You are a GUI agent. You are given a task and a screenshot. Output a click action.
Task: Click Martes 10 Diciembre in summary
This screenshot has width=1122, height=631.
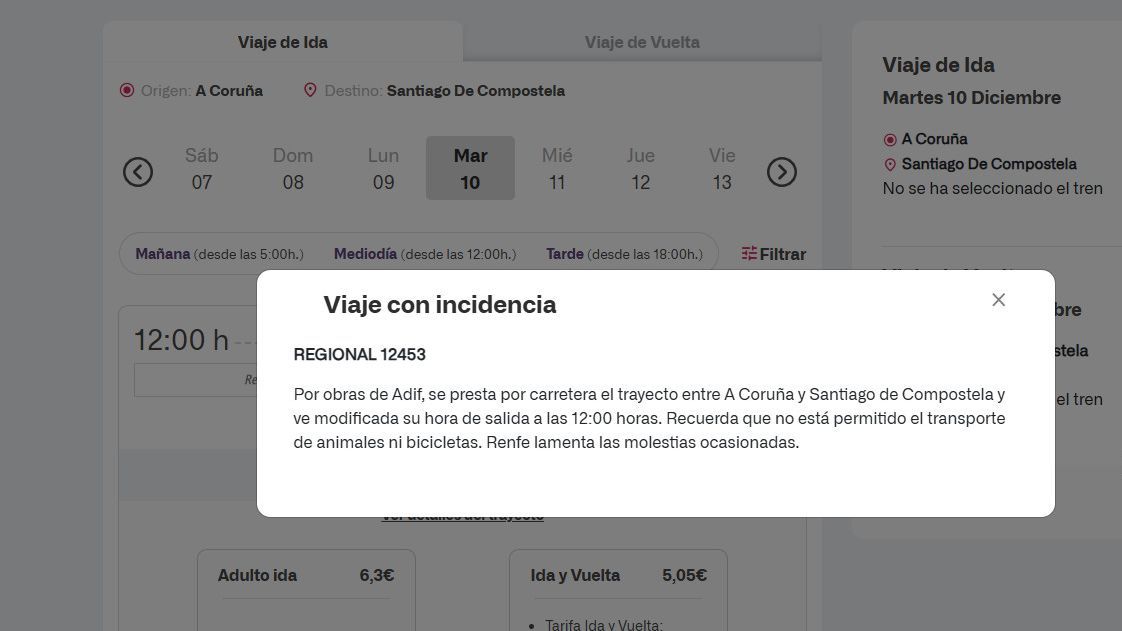click(971, 97)
